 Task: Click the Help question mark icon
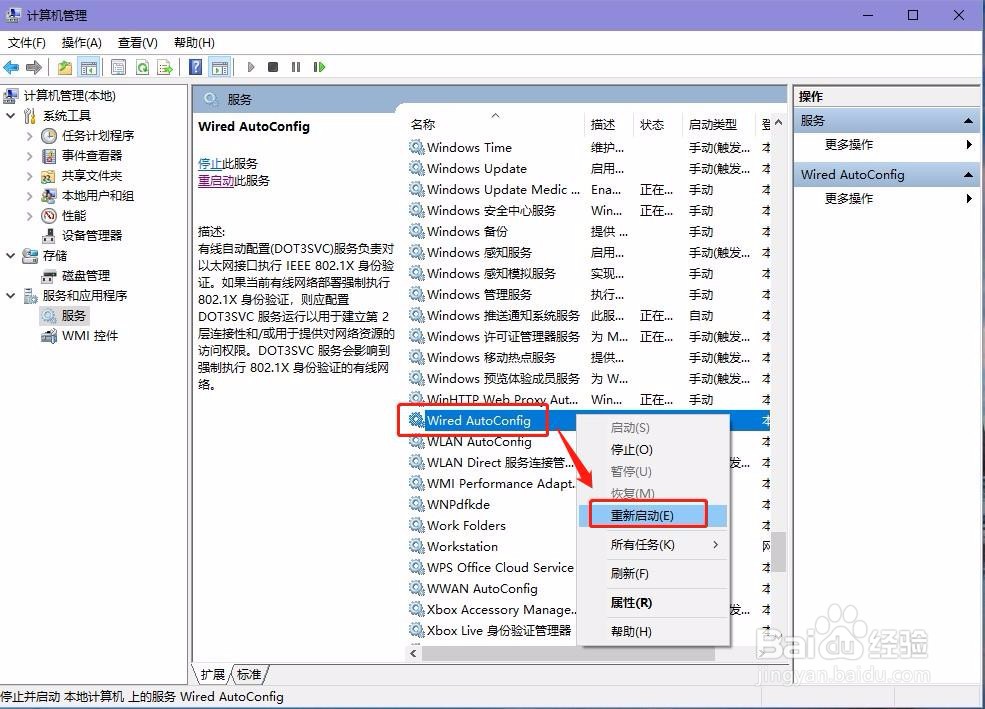[x=195, y=67]
